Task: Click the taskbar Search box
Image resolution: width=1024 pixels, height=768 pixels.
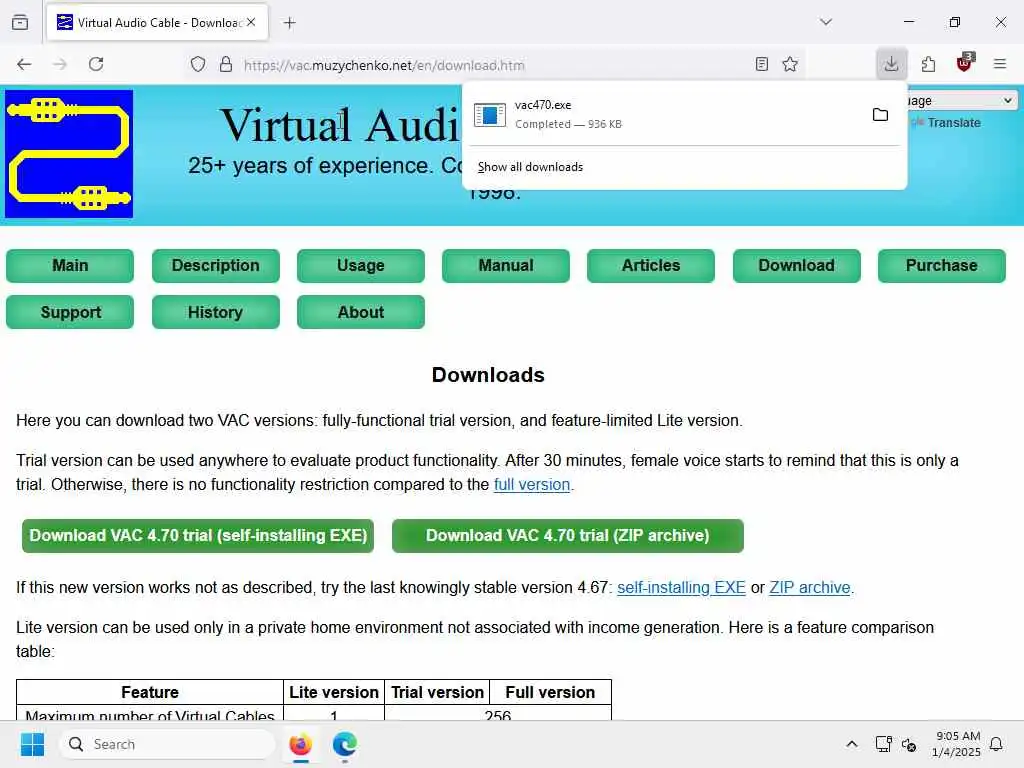Action: pos(167,744)
